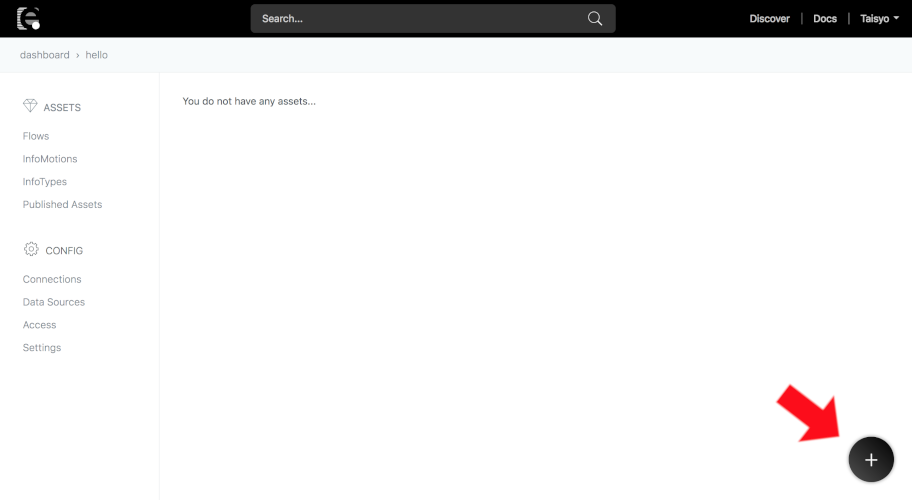Go to dashboard breadcrumb link
The width and height of the screenshot is (912, 500).
tap(45, 55)
